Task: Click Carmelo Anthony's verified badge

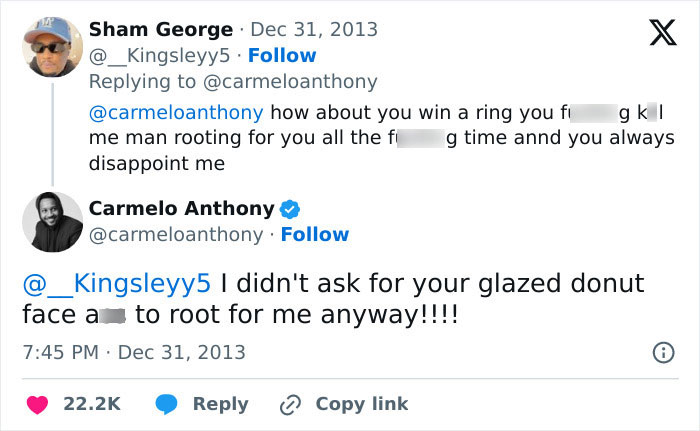Action: tap(290, 209)
